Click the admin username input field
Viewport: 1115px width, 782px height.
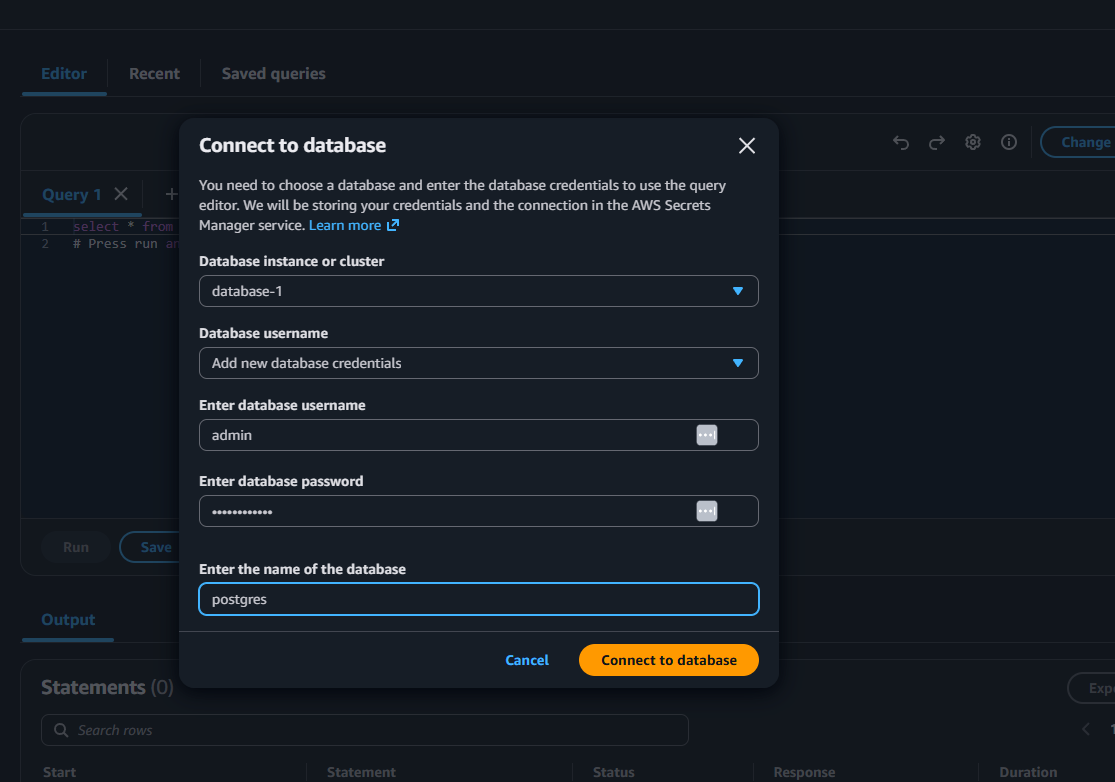(479, 435)
